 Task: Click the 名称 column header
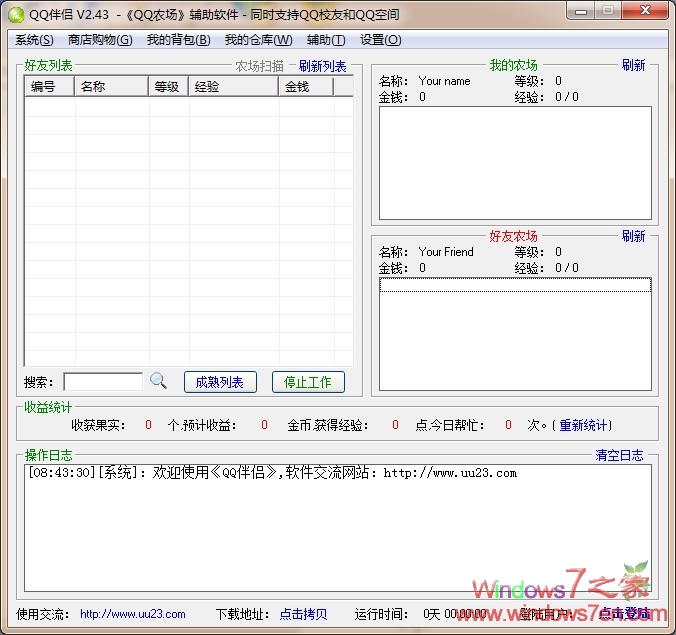(x=112, y=87)
